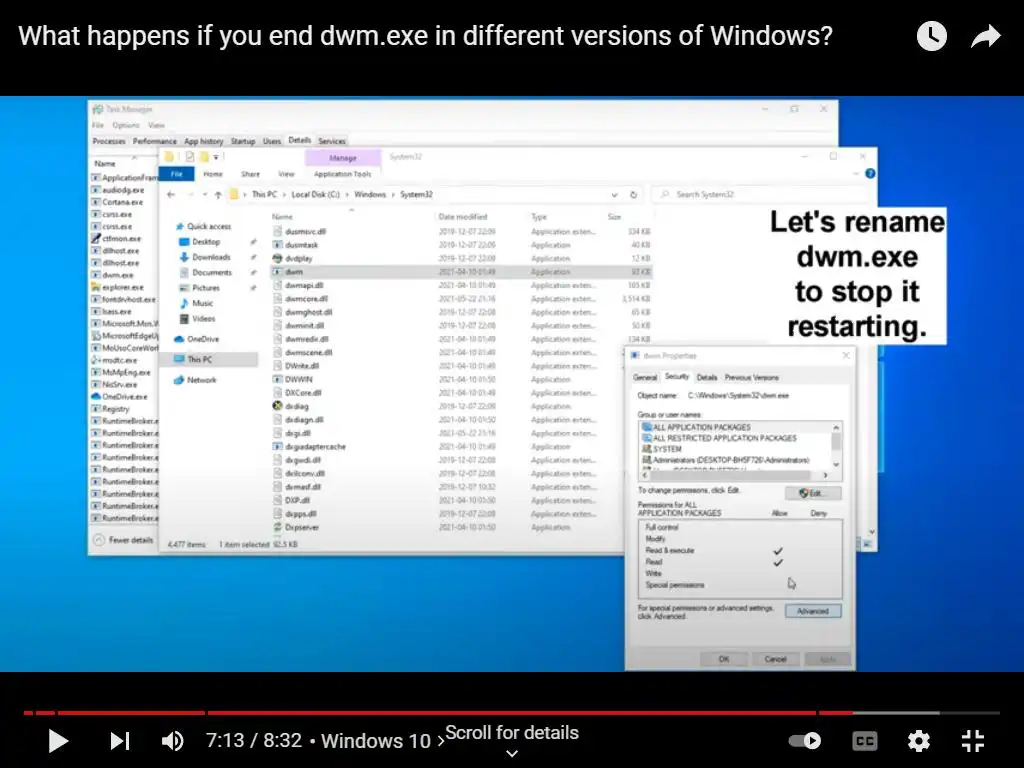Open the video title link

point(425,35)
